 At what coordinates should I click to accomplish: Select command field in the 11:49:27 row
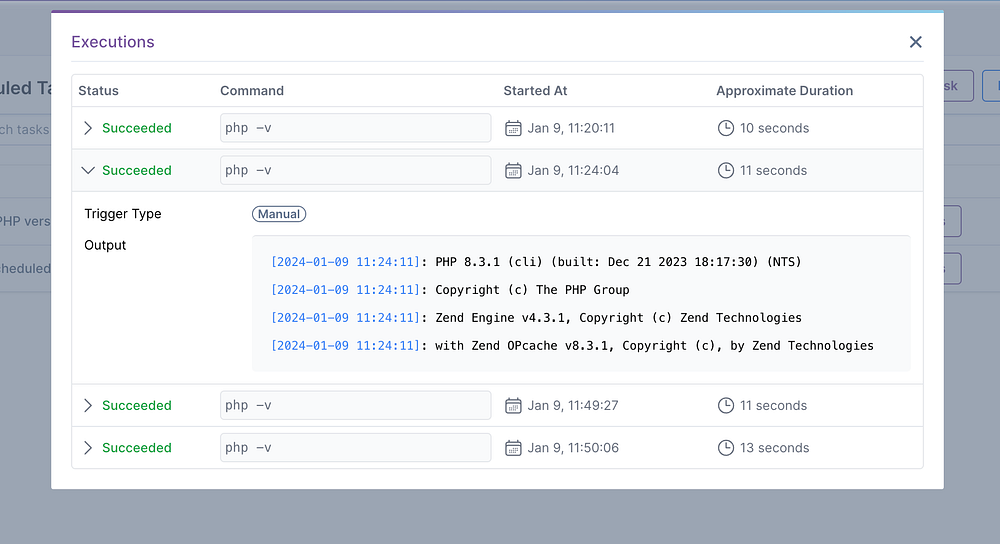(x=355, y=406)
